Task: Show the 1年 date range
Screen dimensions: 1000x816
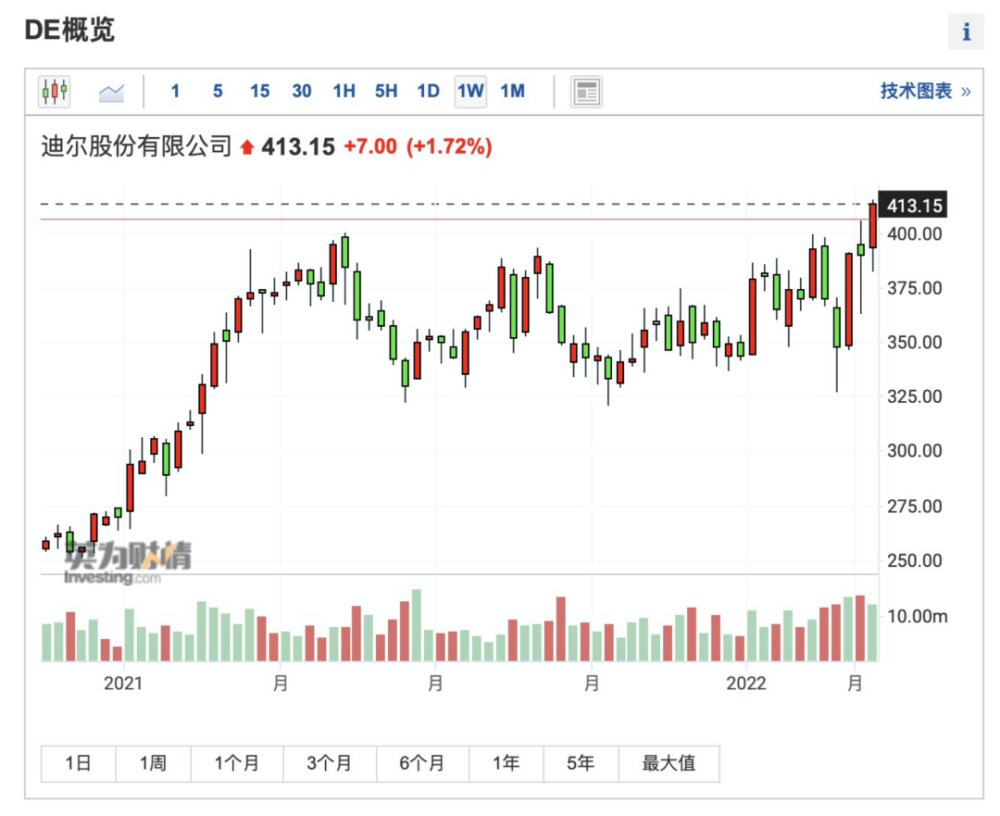Action: (506, 764)
